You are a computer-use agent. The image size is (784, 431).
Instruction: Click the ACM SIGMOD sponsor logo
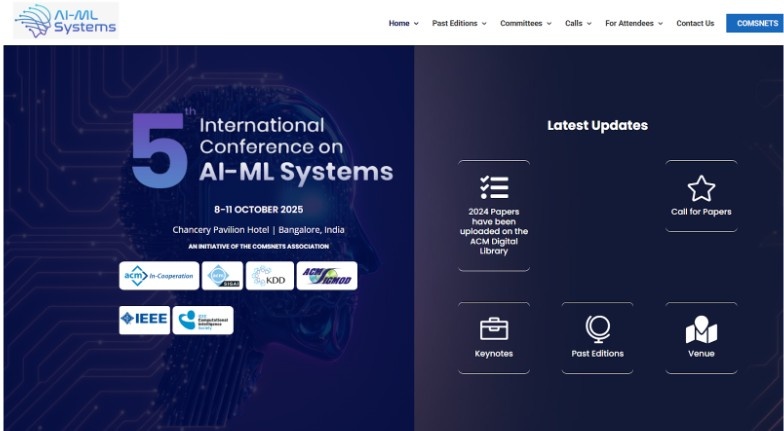(327, 276)
